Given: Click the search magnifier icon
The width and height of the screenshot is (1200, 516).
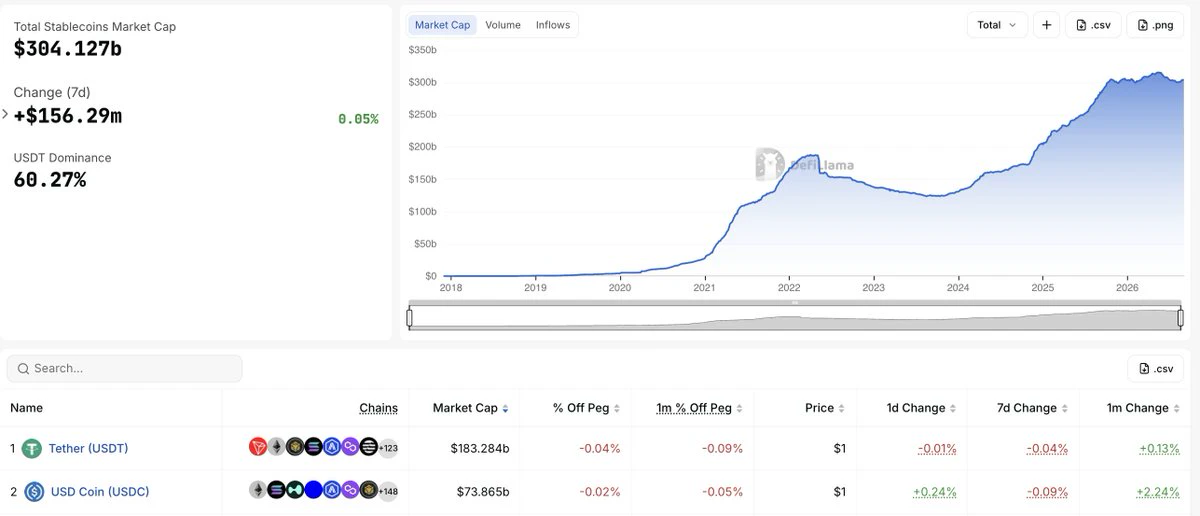Looking at the screenshot, I should [22, 368].
